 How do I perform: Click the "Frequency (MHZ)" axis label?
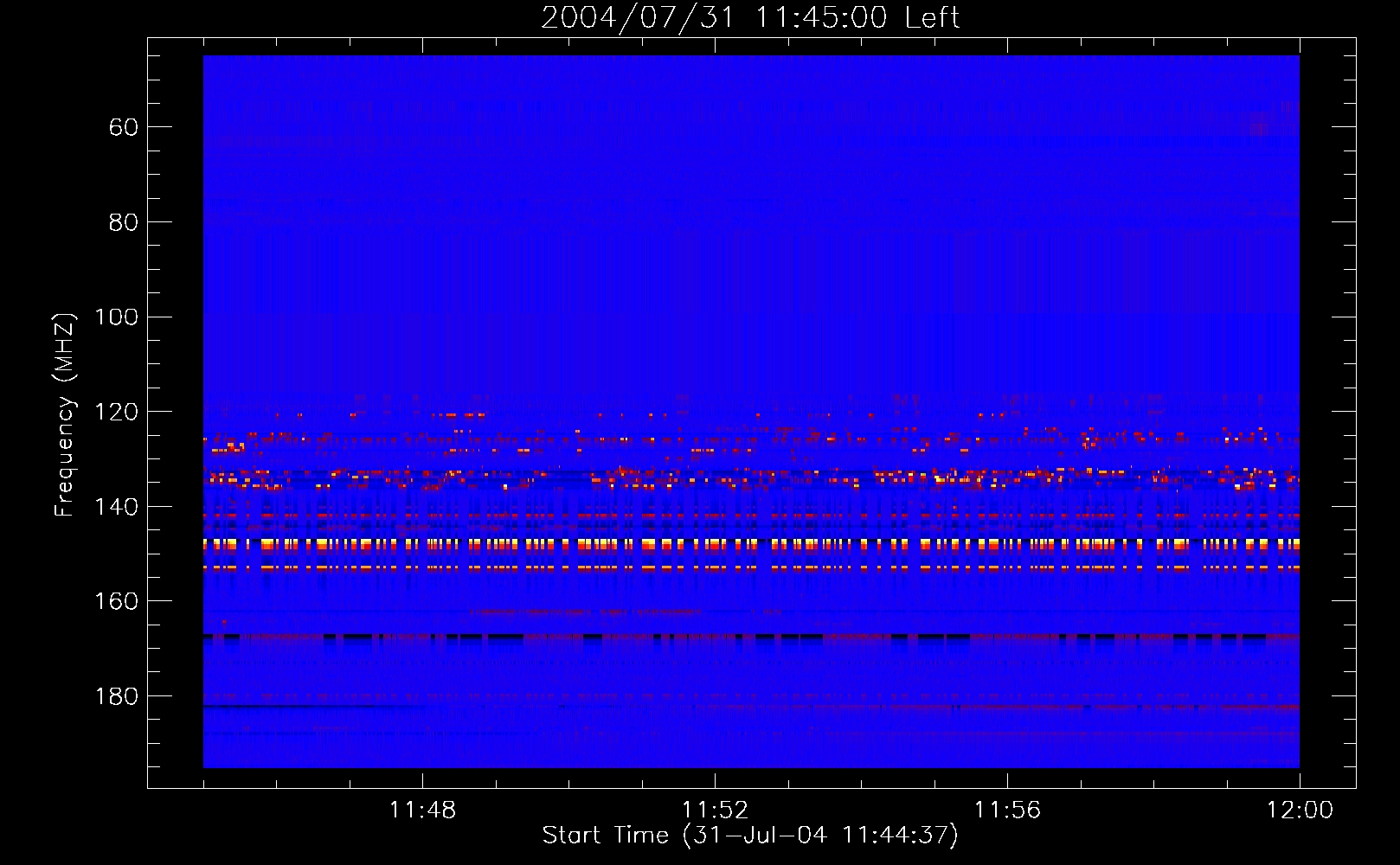[65, 414]
